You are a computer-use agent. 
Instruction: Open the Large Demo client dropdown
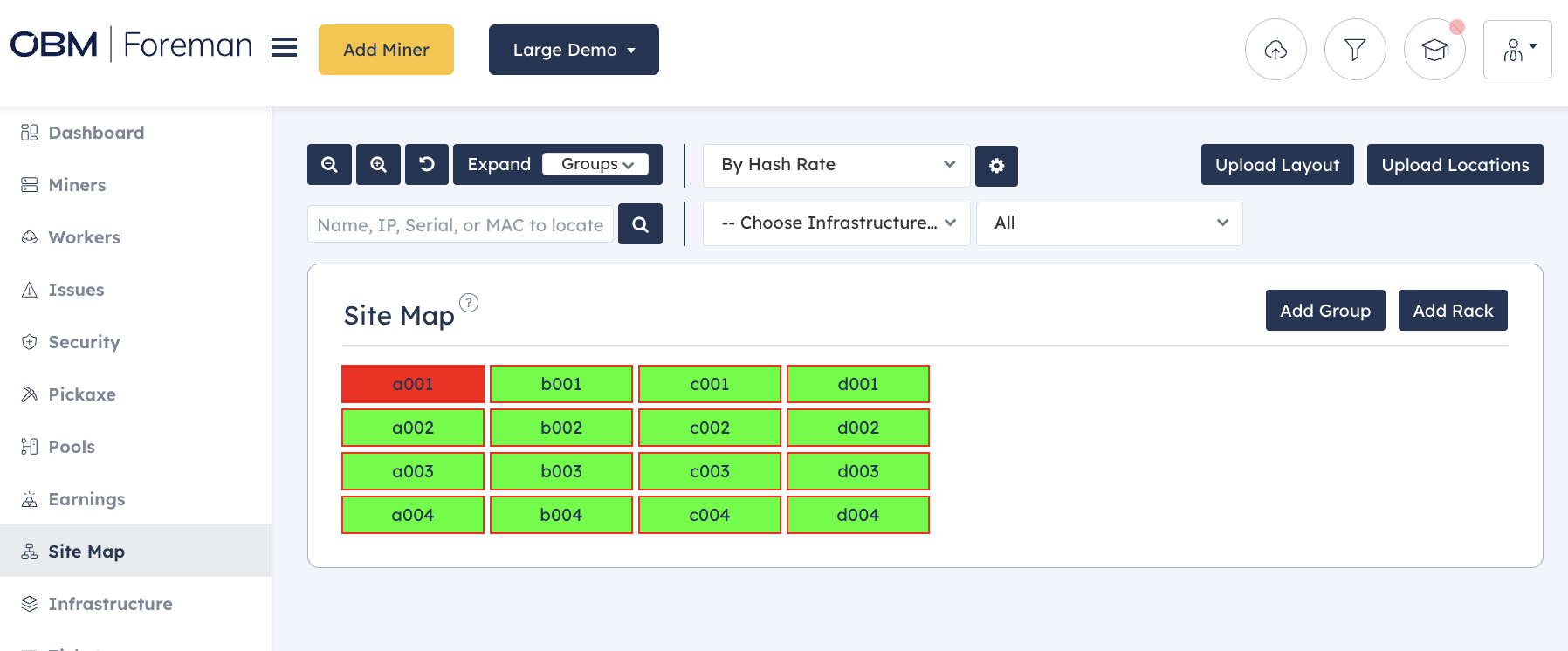(574, 50)
